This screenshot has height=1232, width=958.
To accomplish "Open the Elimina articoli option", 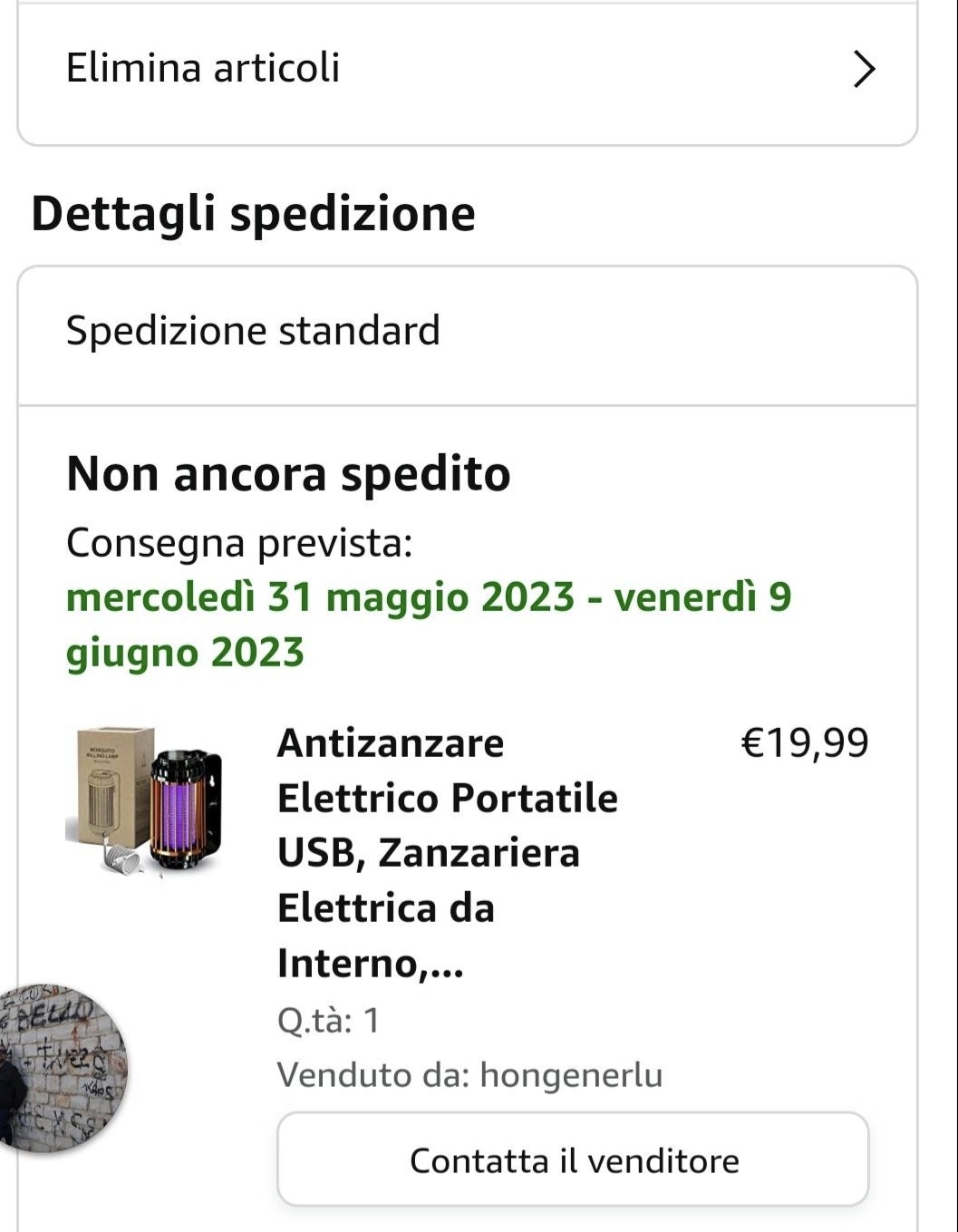I will [x=468, y=71].
